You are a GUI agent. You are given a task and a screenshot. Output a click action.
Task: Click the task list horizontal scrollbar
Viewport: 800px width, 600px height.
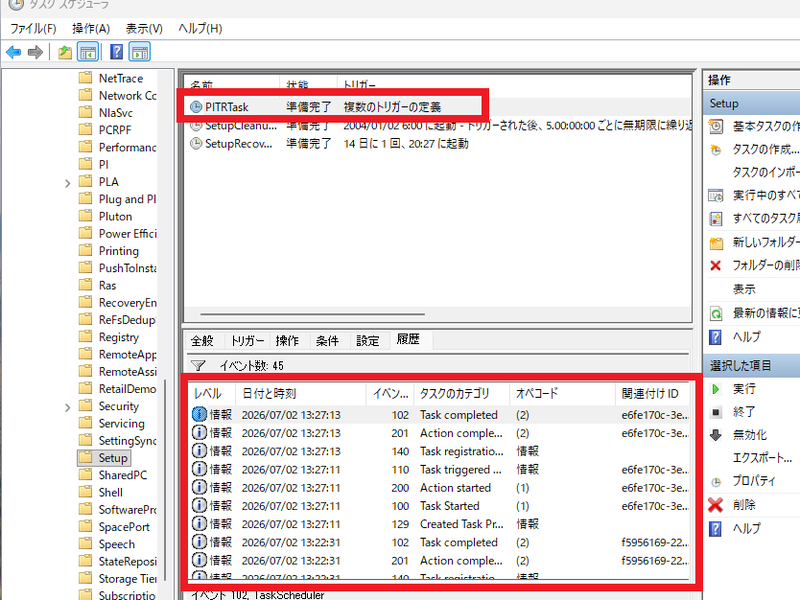[x=312, y=314]
